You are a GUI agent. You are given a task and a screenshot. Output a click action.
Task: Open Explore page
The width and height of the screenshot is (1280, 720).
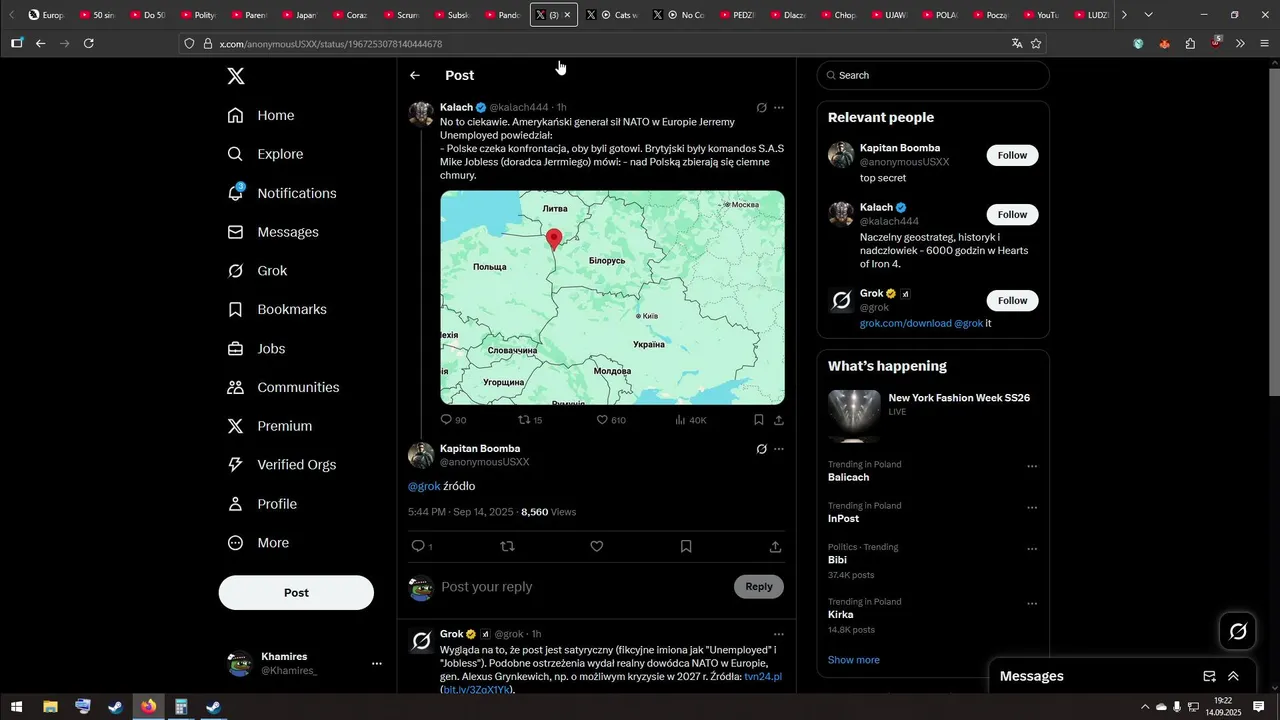click(265, 154)
